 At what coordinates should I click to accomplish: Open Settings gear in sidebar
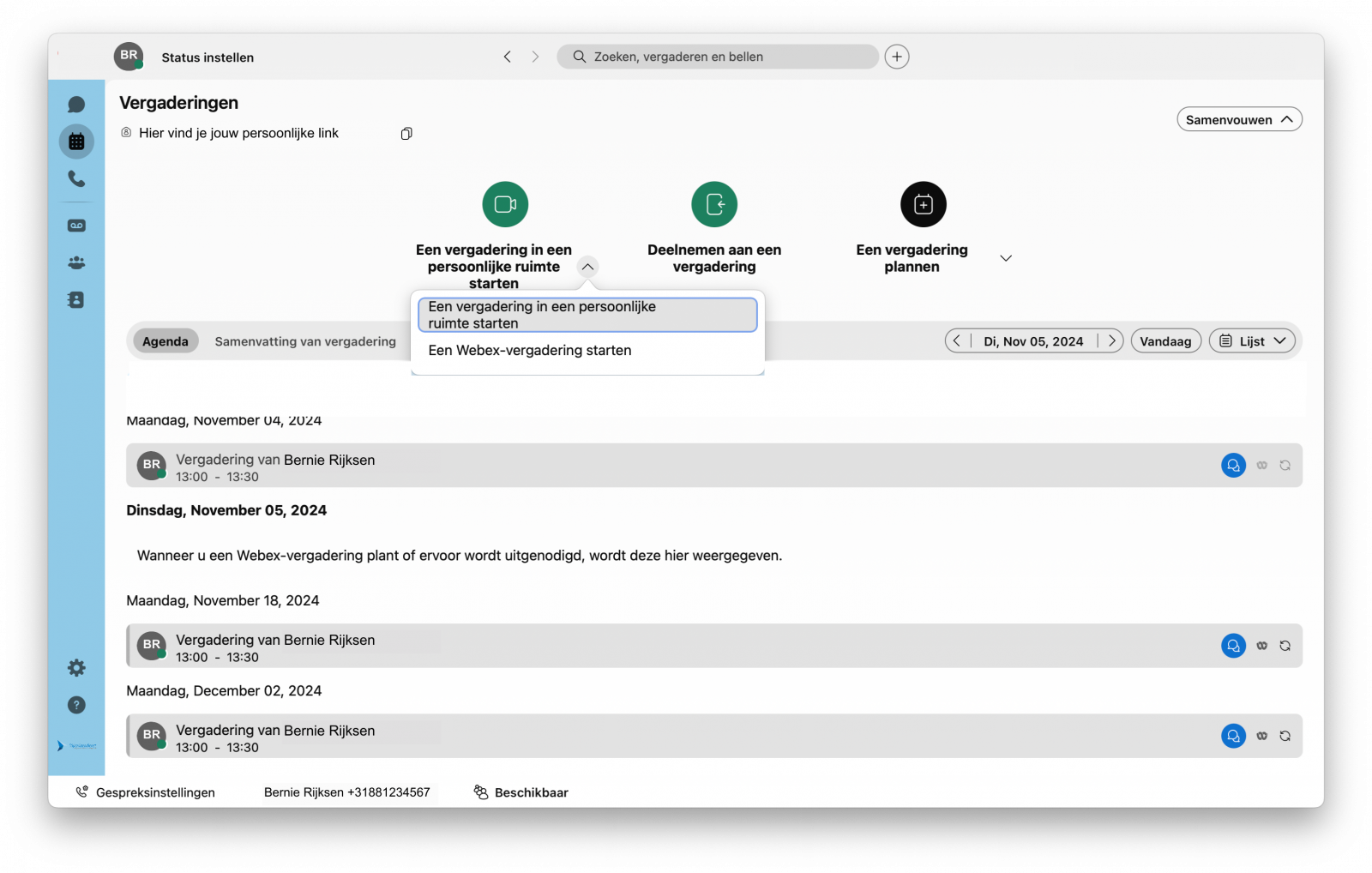[x=76, y=667]
